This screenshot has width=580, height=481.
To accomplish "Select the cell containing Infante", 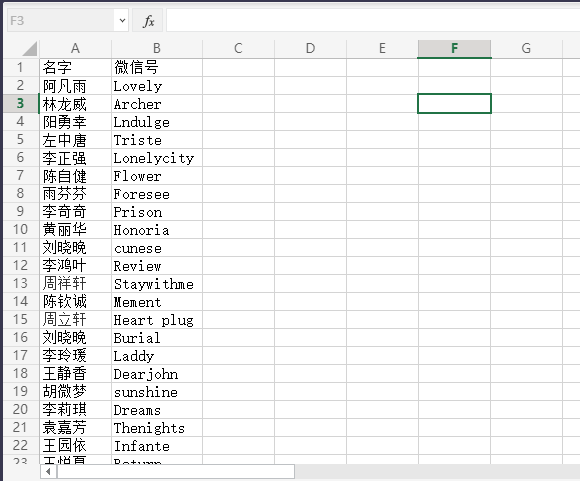I will coord(157,445).
